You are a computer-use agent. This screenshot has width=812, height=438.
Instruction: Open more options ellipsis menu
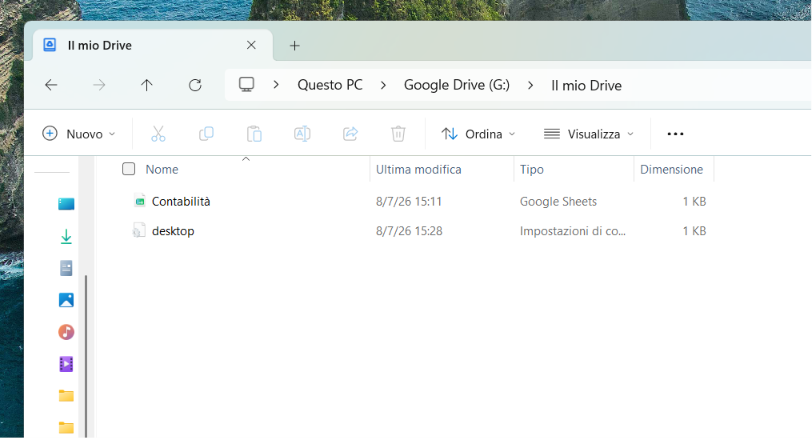[x=675, y=134]
